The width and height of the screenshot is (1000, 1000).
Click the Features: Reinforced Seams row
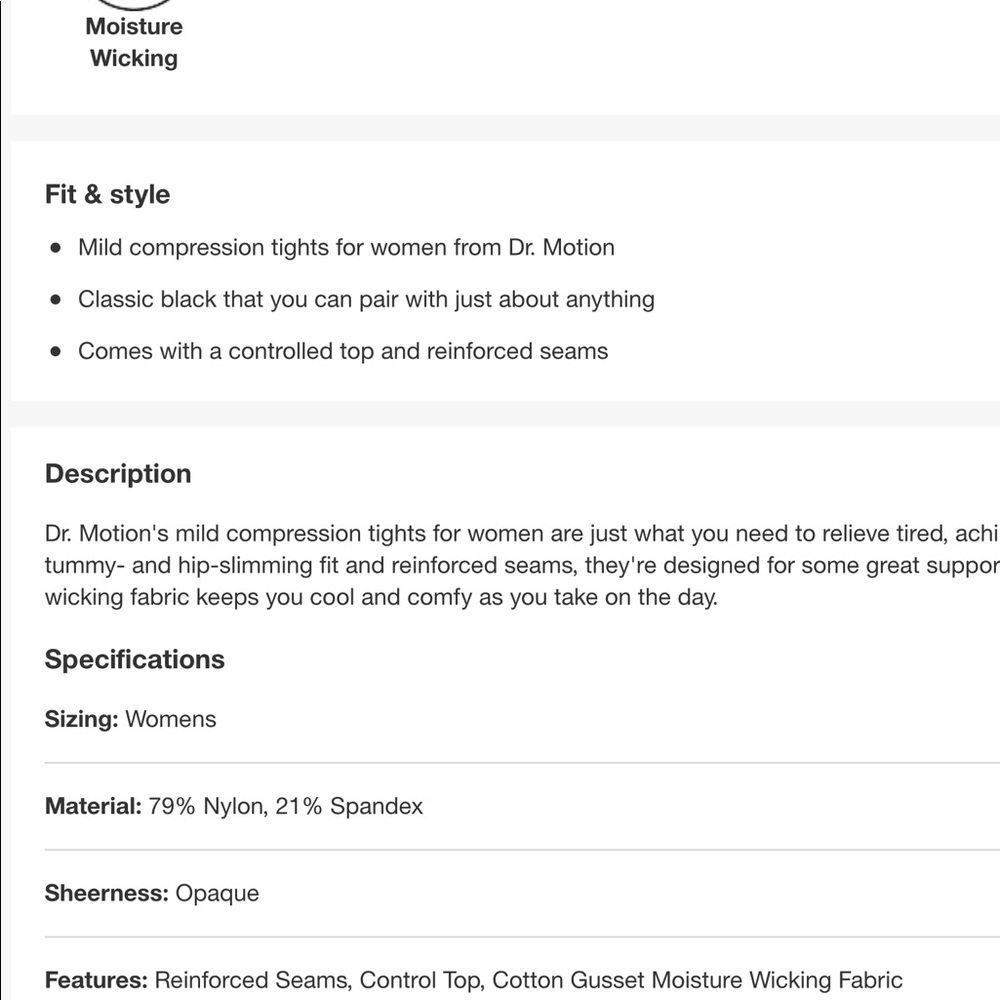point(522,980)
